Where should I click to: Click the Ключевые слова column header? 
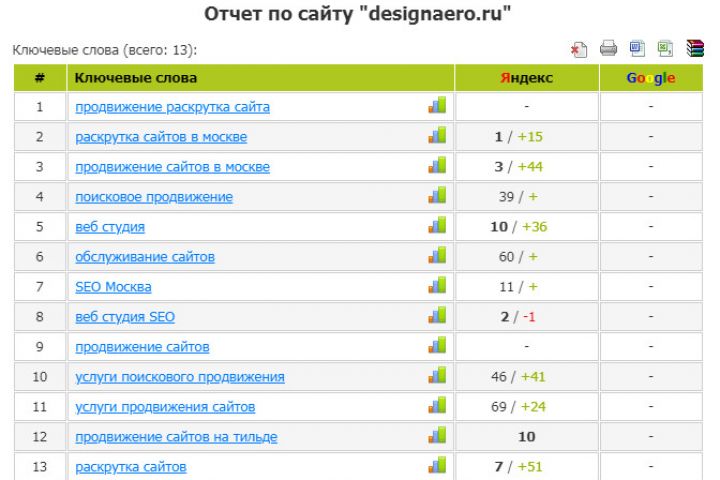tap(260, 78)
